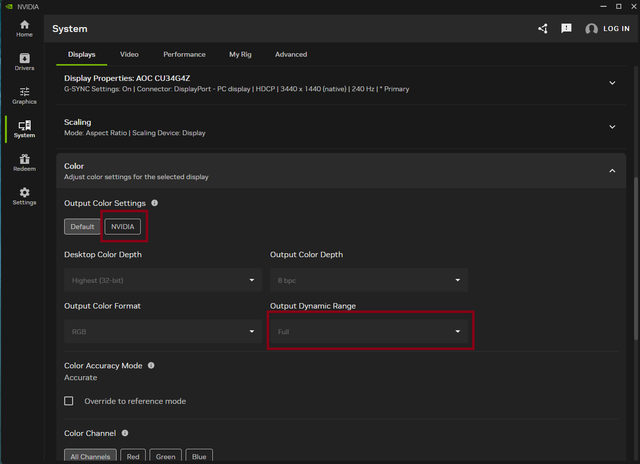Select All Channels color channel
Image resolution: width=640 pixels, height=464 pixels.
[90, 456]
